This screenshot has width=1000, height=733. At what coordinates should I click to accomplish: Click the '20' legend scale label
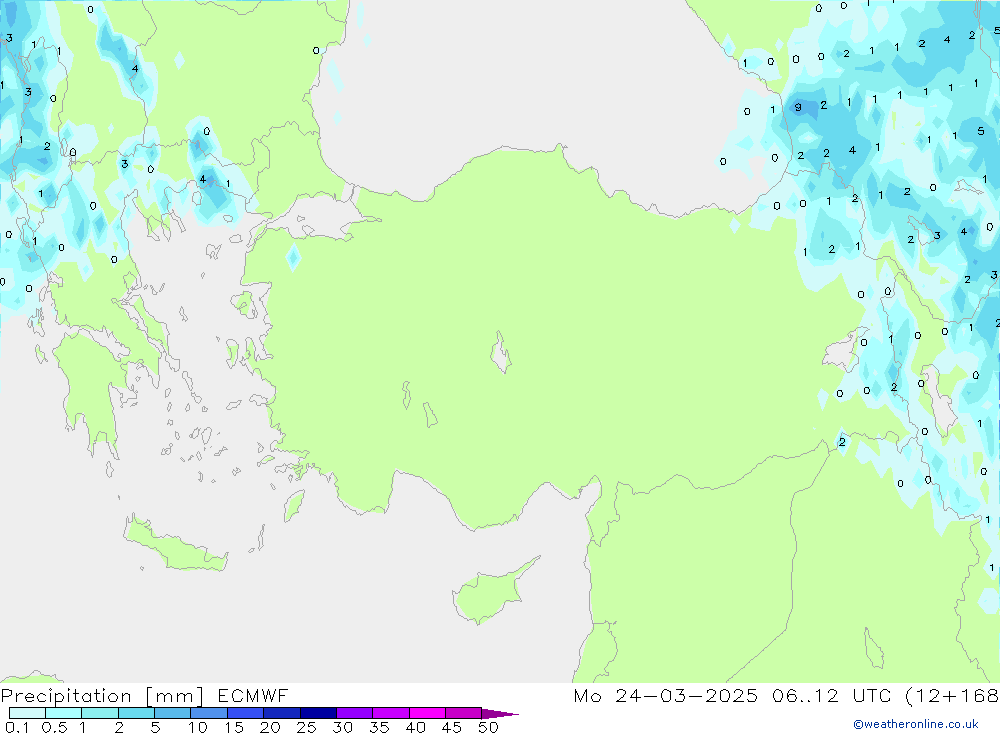pyautogui.click(x=270, y=727)
